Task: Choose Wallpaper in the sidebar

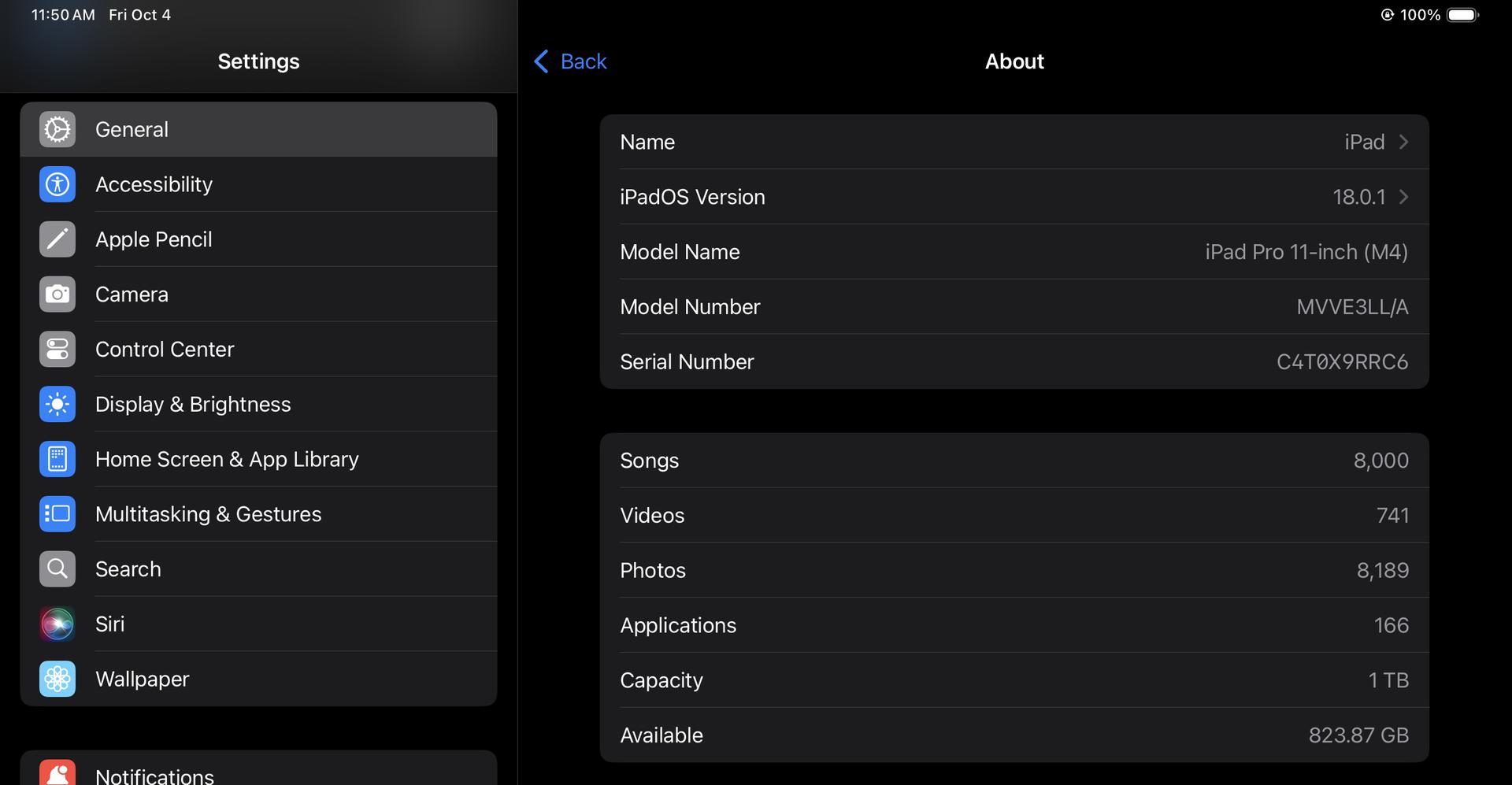Action: point(258,679)
